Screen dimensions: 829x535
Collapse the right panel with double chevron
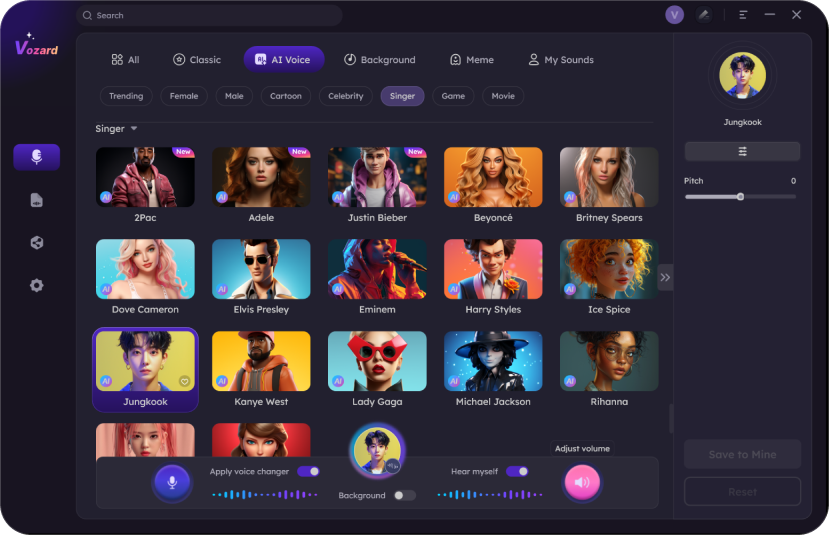coord(665,278)
